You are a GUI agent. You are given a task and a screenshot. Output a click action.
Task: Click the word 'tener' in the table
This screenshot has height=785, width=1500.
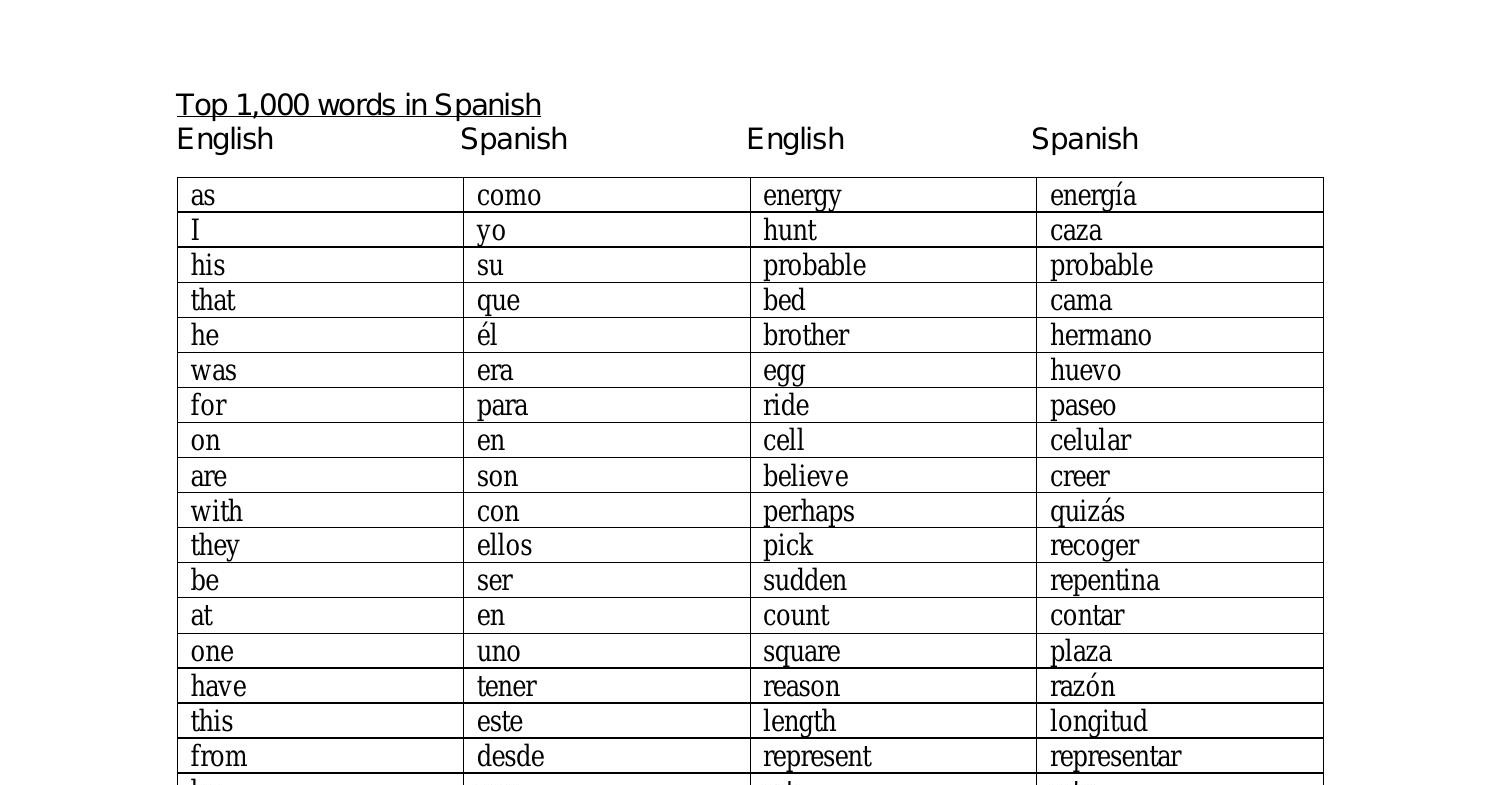[x=506, y=687]
